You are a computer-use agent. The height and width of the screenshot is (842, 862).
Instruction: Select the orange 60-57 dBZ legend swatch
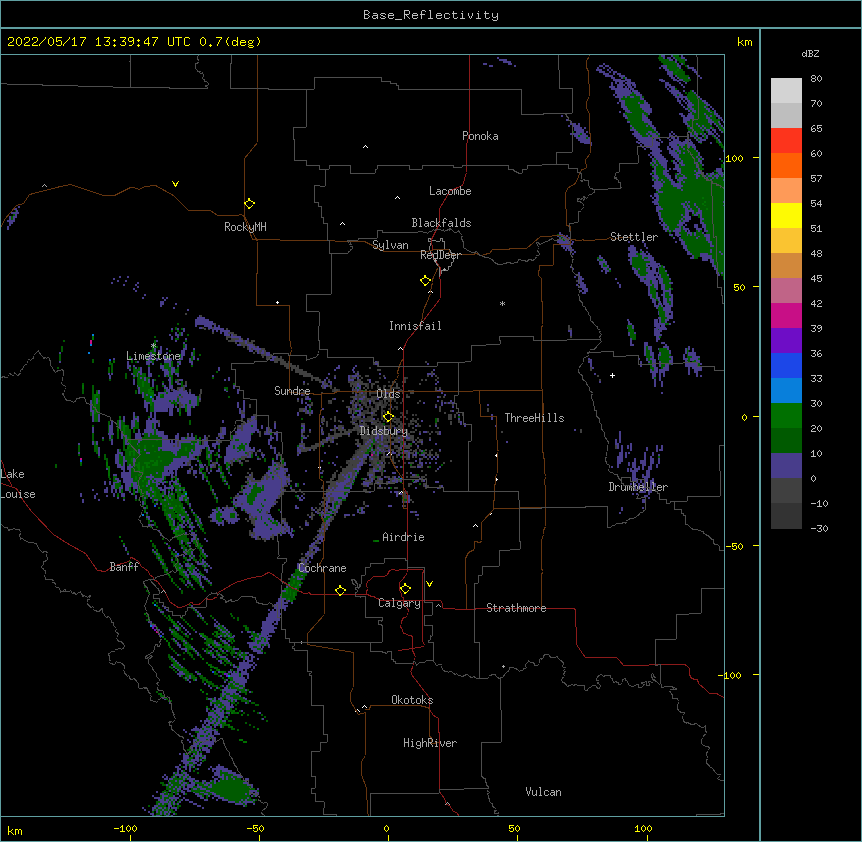[786, 165]
